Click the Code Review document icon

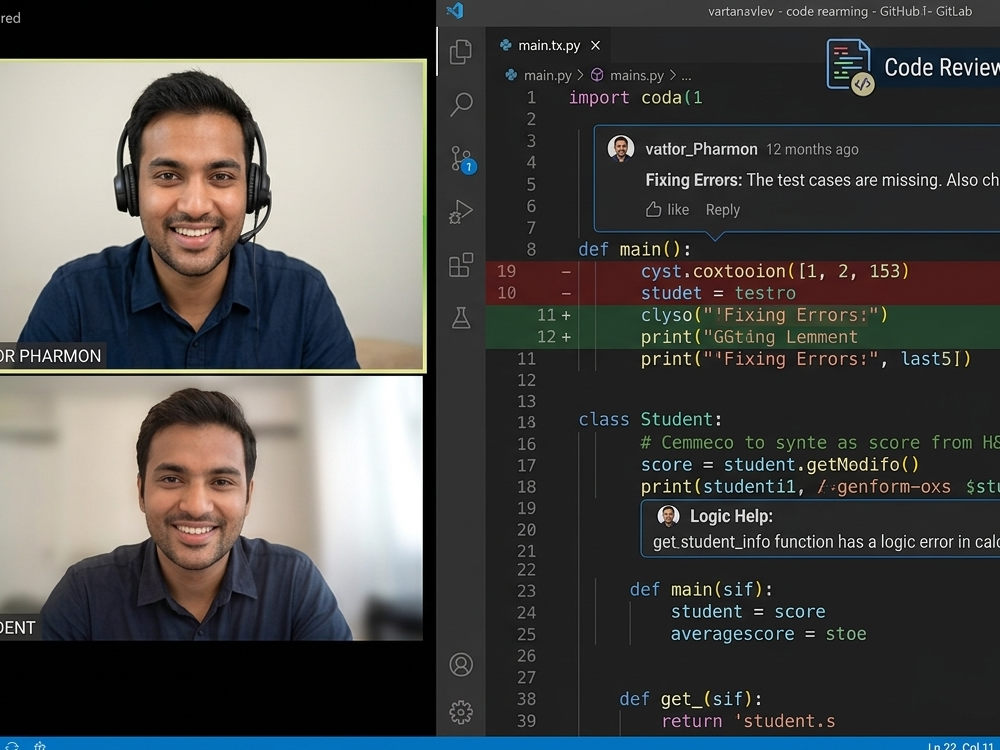(849, 66)
